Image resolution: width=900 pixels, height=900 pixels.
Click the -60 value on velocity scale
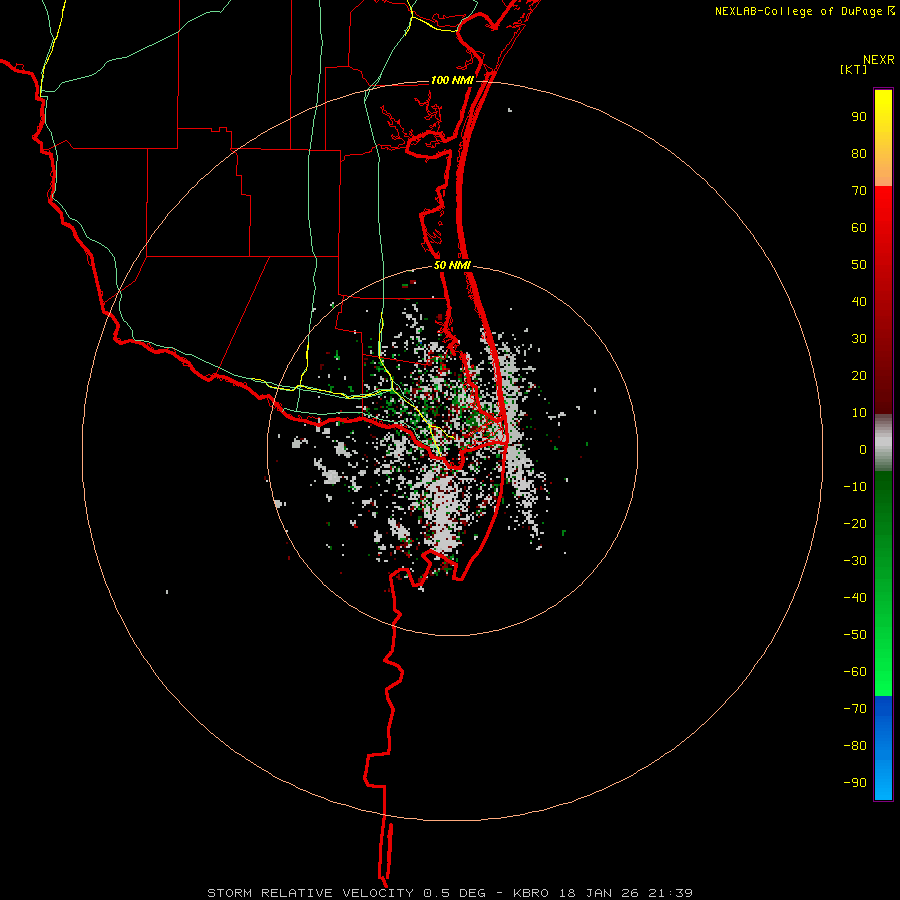[x=855, y=672]
